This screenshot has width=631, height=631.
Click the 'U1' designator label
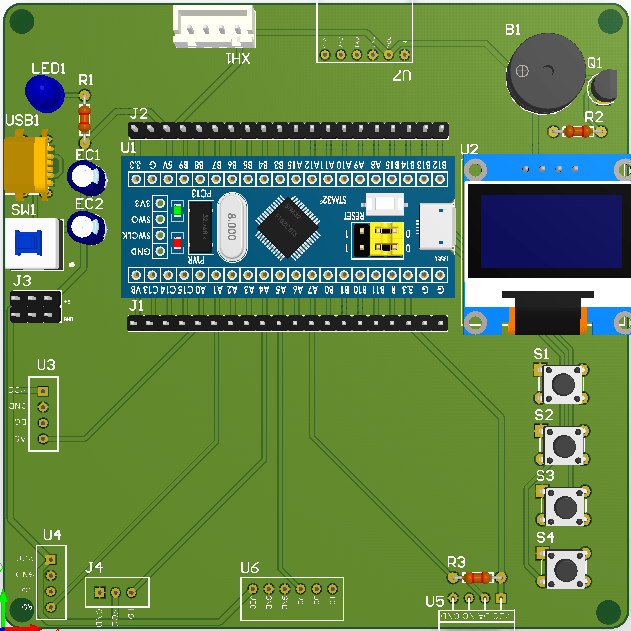[128, 148]
